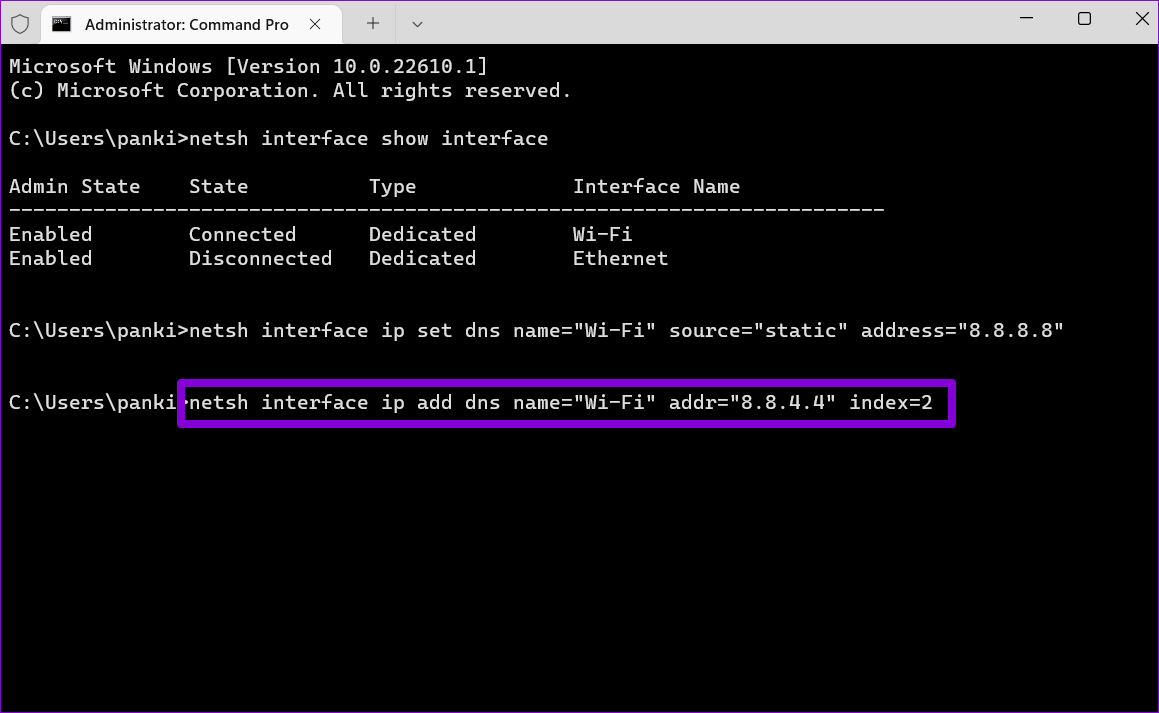Close the terminal window
The width and height of the screenshot is (1159, 713).
tap(1143, 19)
